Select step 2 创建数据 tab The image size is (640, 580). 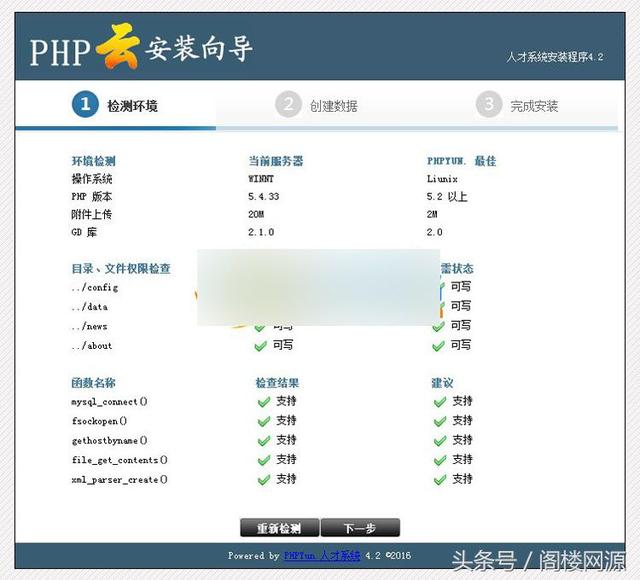click(316, 105)
